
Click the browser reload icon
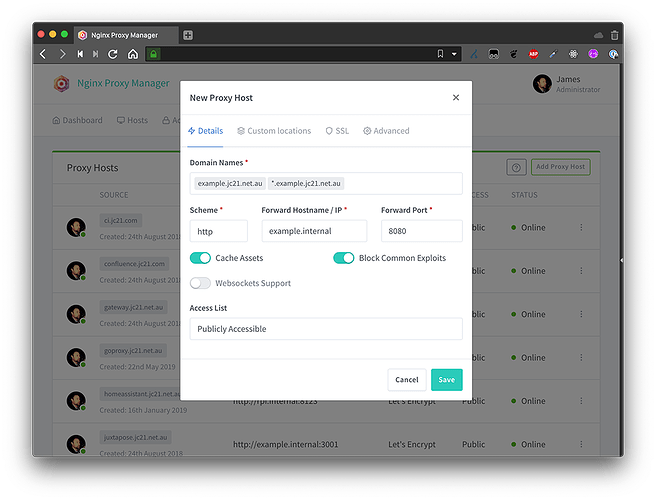coord(114,54)
